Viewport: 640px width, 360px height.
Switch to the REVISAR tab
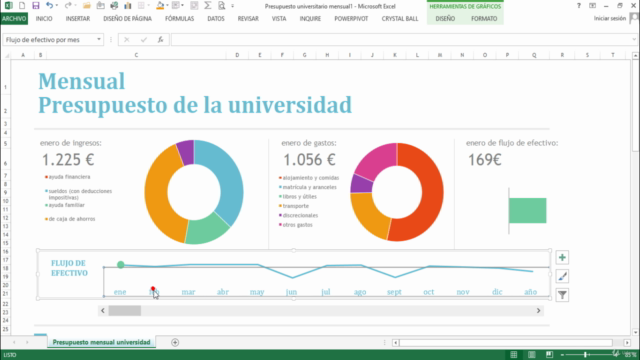pos(248,18)
